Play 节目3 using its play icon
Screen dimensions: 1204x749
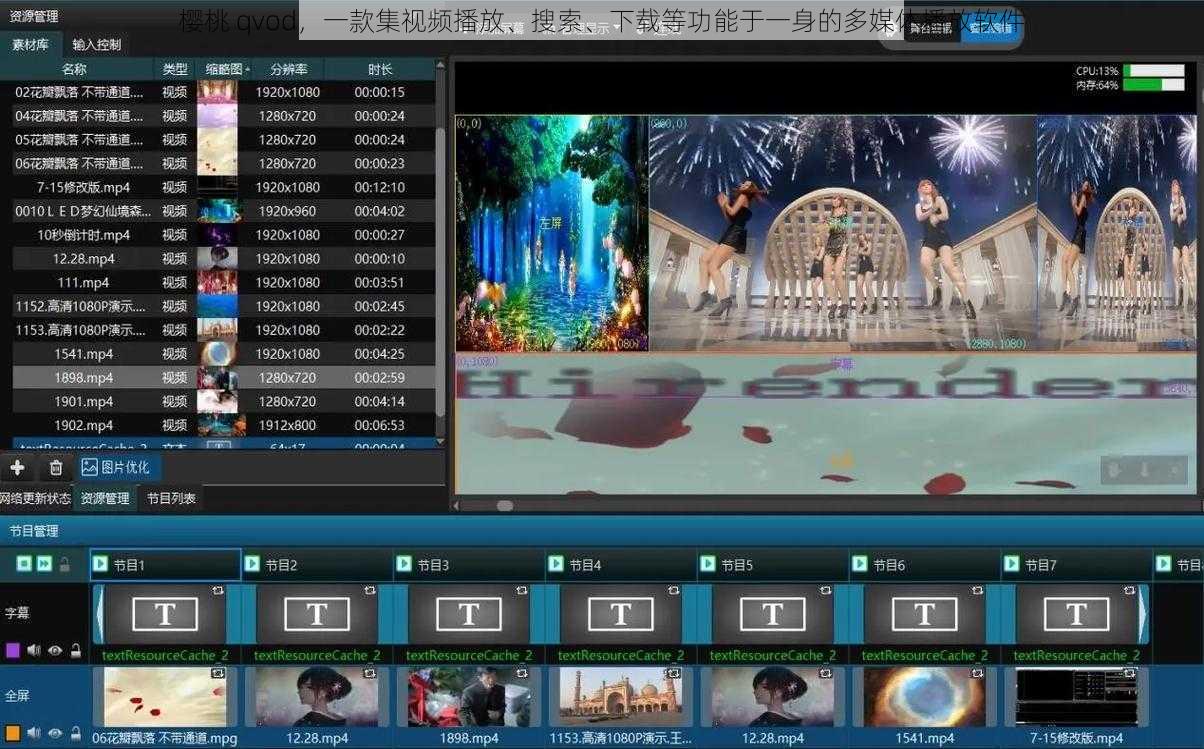404,565
